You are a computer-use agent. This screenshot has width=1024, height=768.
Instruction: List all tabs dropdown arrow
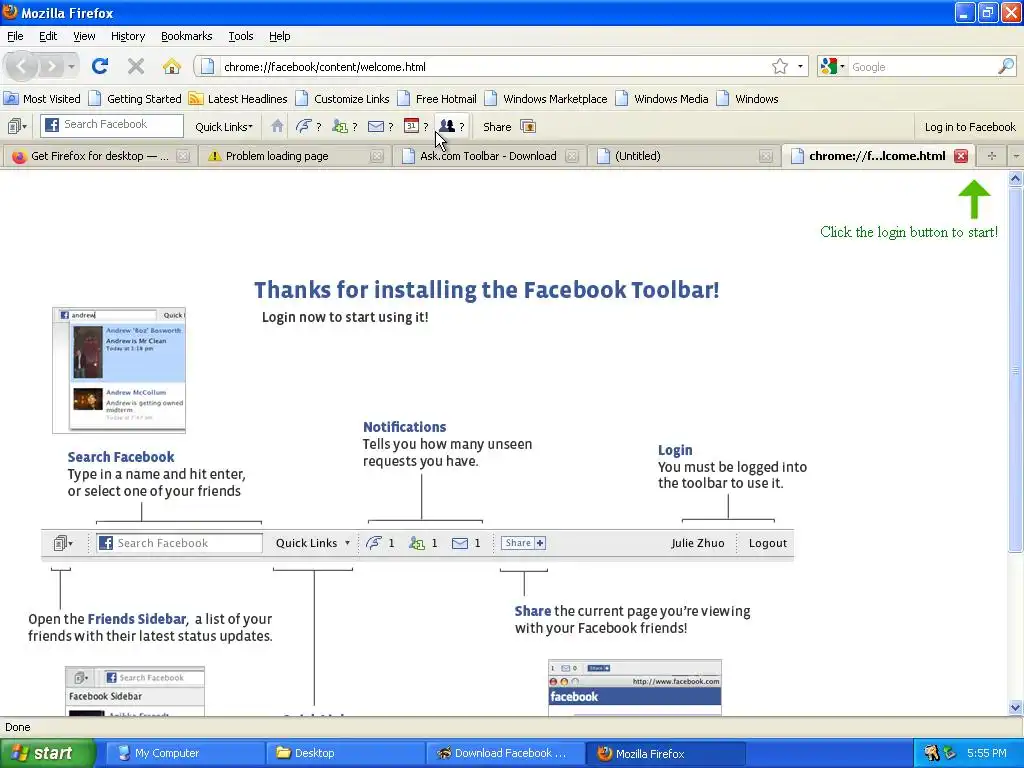1016,156
